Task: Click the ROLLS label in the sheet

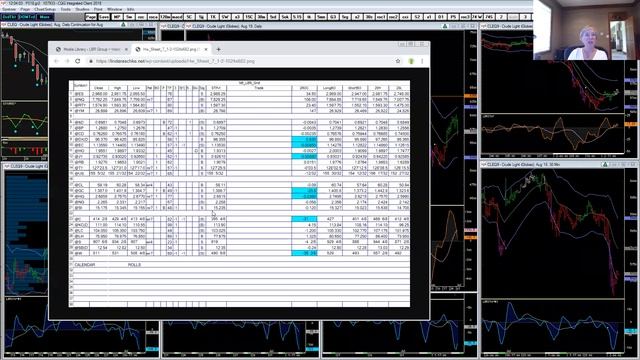Action: point(134,265)
